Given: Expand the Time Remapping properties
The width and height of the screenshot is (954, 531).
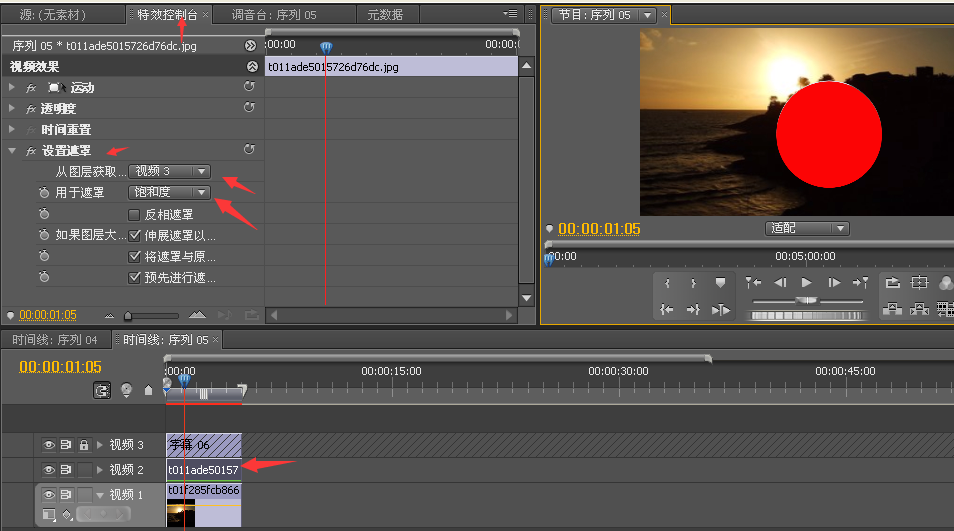Looking at the screenshot, I should coord(12,130).
